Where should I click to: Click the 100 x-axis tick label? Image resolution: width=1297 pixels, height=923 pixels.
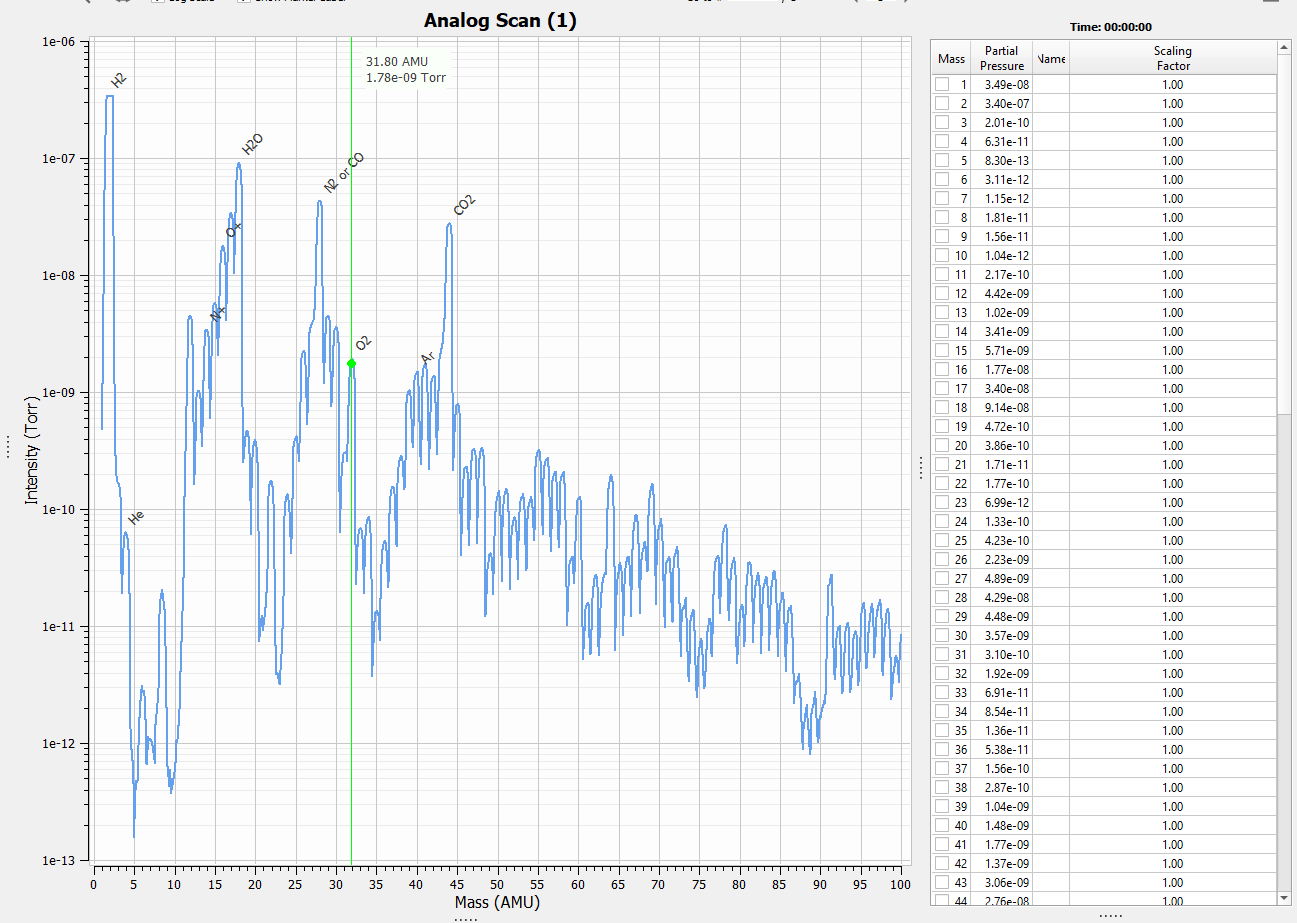pos(901,884)
